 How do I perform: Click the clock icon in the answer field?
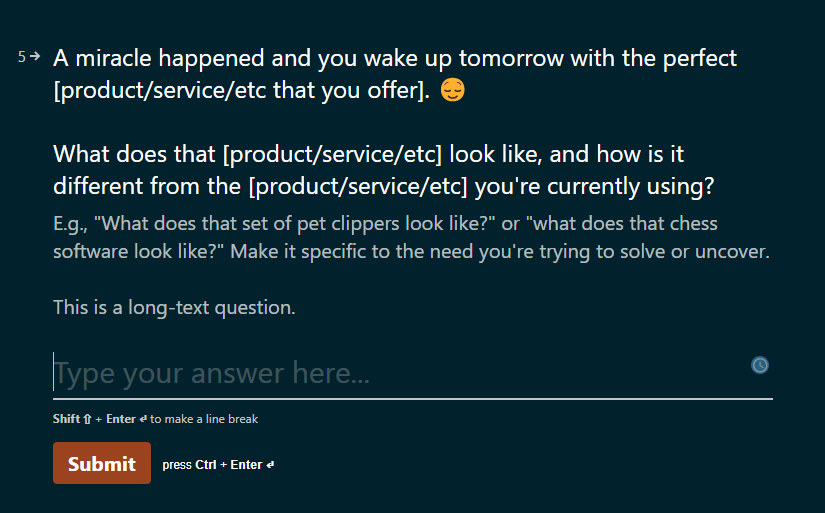[x=759, y=365]
